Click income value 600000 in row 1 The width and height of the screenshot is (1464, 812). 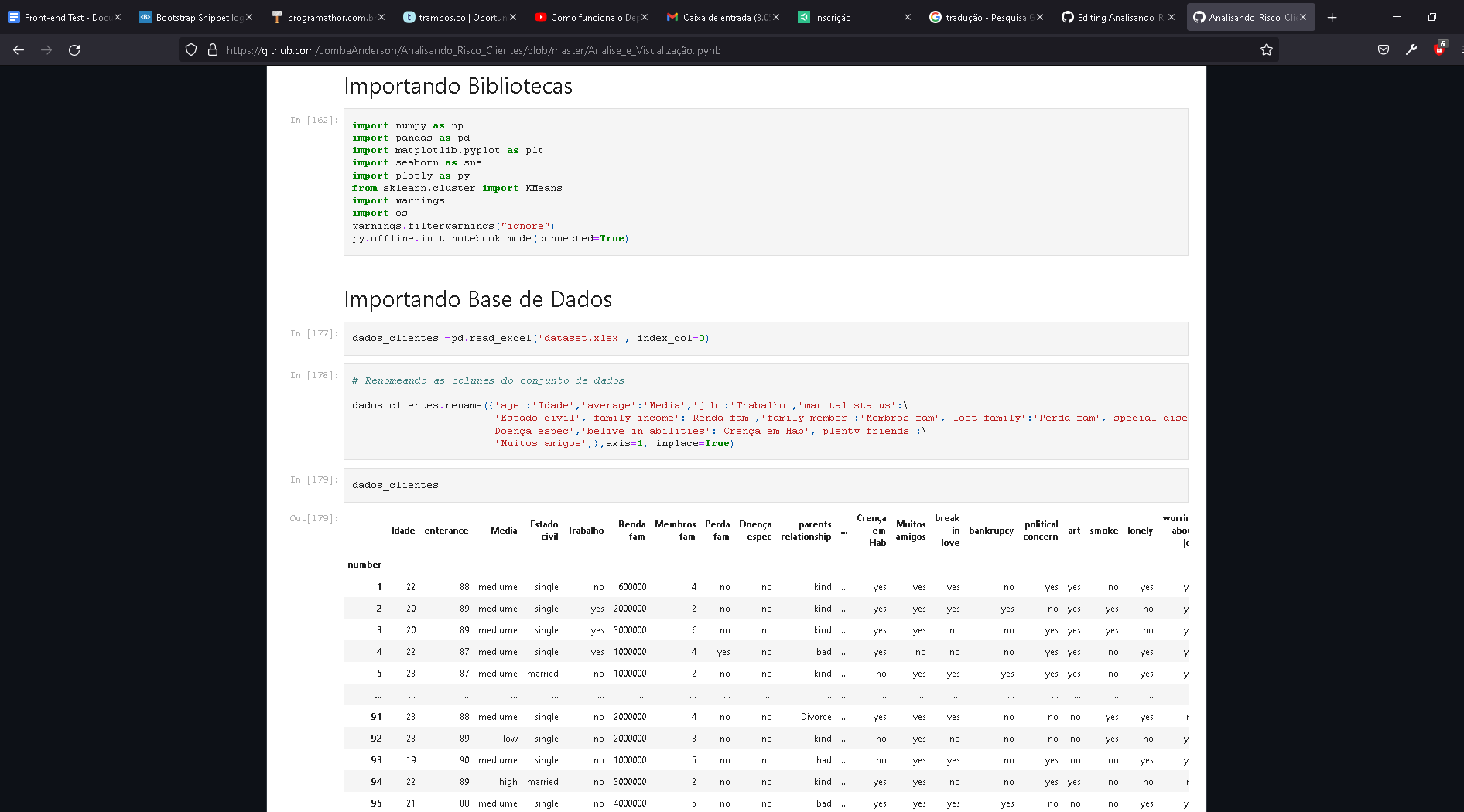[x=632, y=587]
